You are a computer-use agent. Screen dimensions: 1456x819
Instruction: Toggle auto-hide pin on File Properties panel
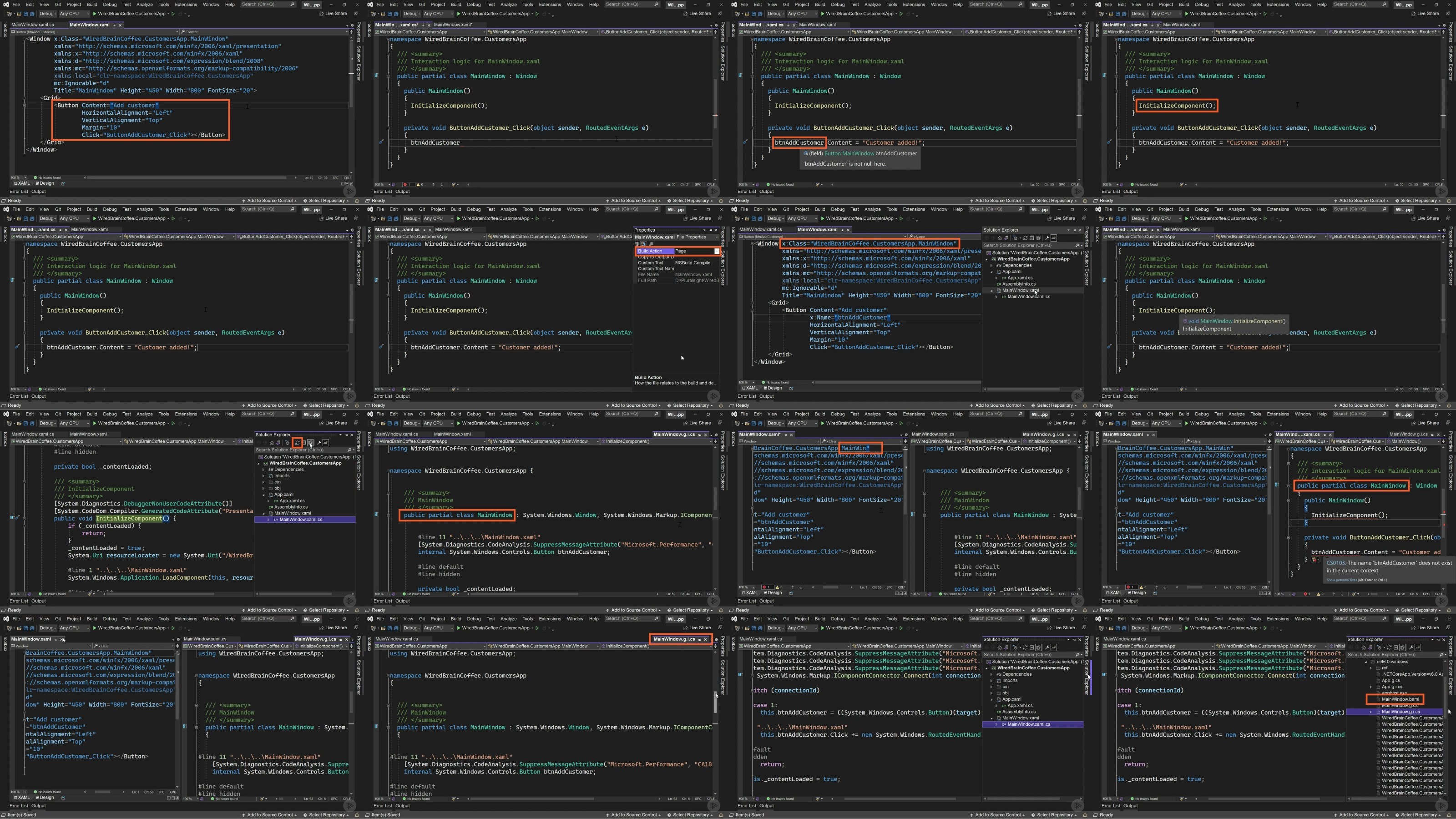click(x=710, y=231)
